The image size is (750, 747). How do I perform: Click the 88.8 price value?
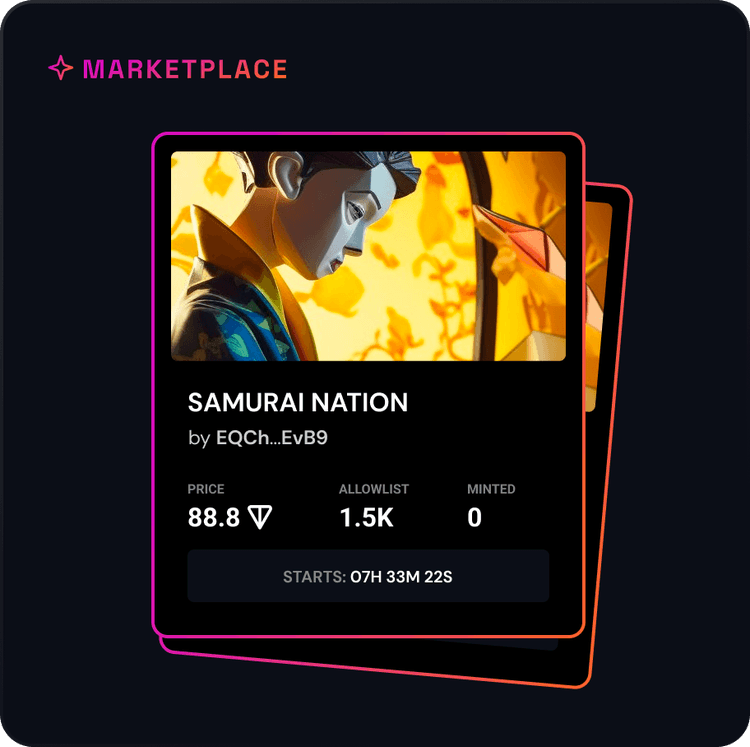(x=213, y=517)
